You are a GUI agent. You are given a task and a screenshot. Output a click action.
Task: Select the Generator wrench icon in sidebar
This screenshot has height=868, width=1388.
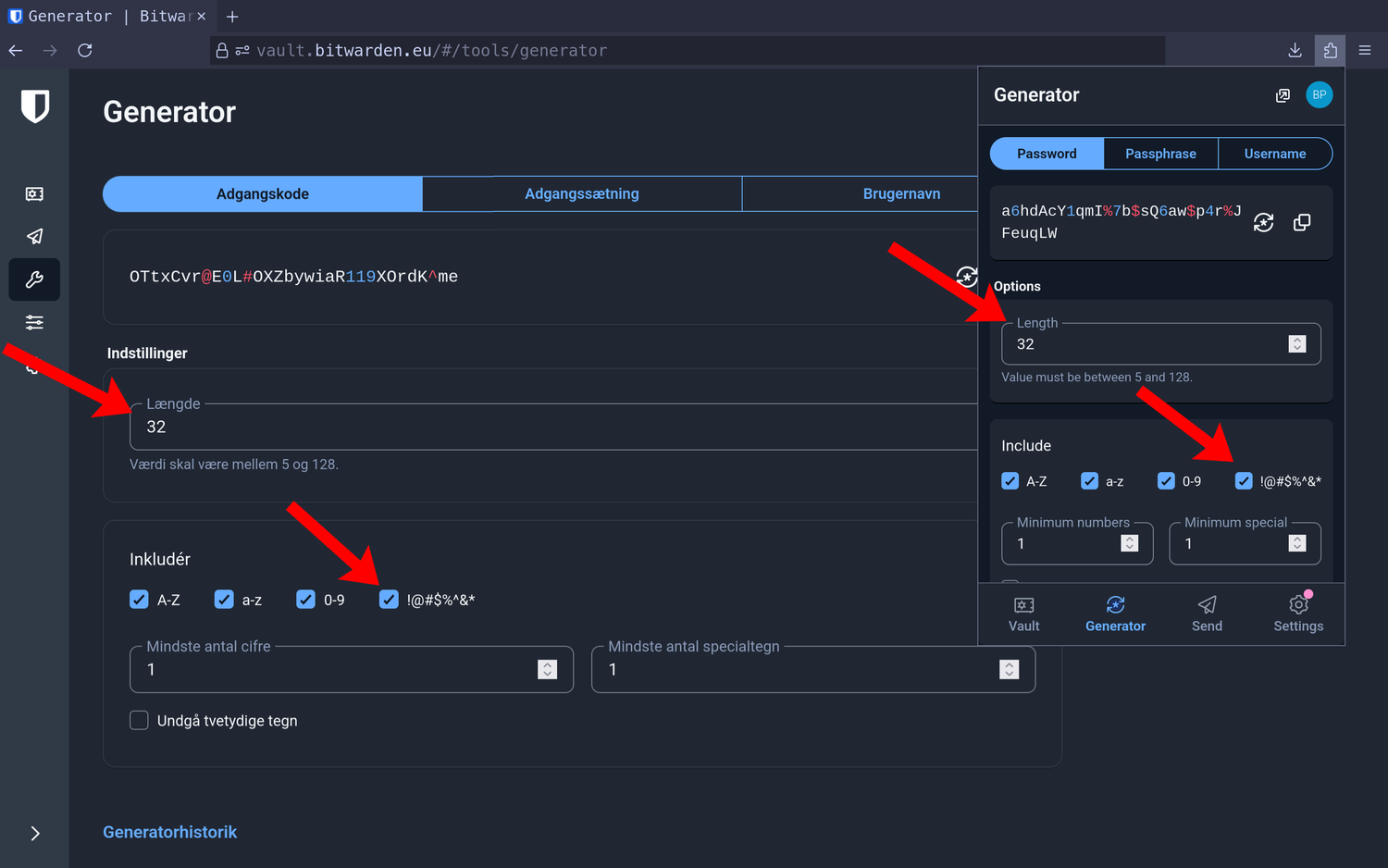34,279
